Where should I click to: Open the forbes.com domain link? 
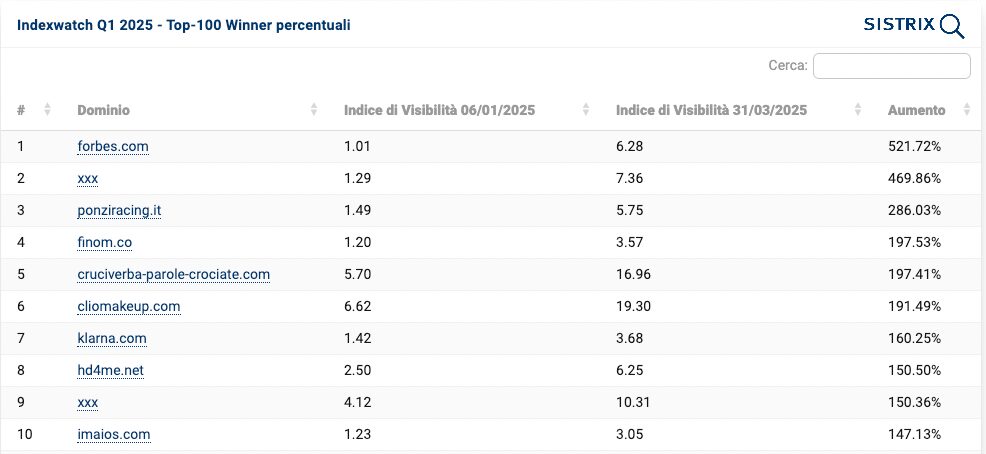[113, 146]
